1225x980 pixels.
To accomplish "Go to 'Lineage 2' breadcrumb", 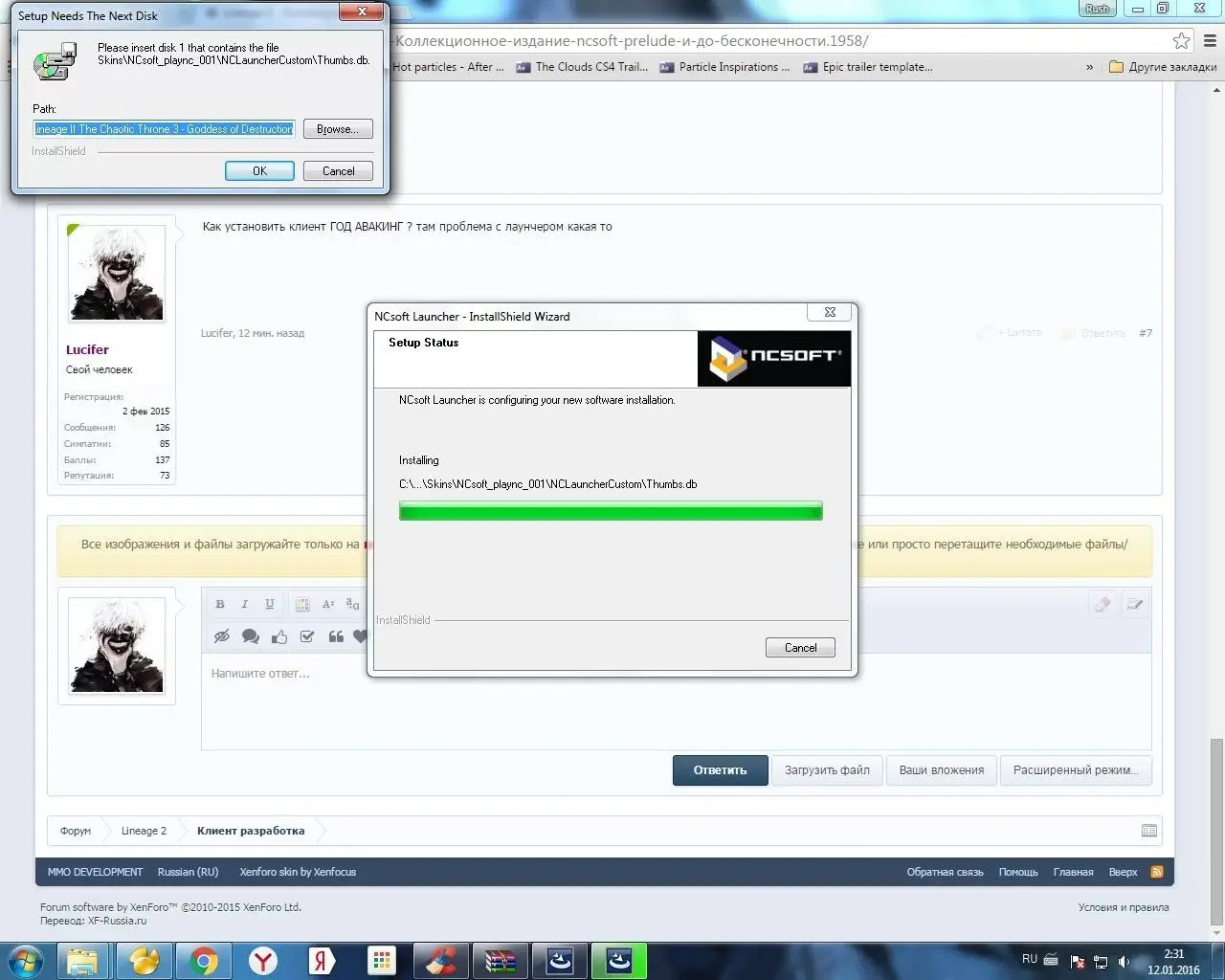I will pos(144,831).
